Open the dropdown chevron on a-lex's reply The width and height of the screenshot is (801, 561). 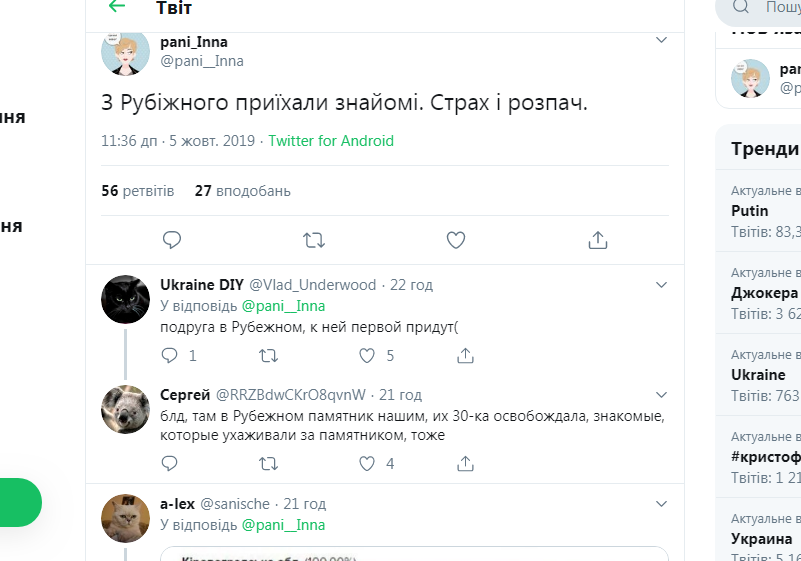coord(661,504)
